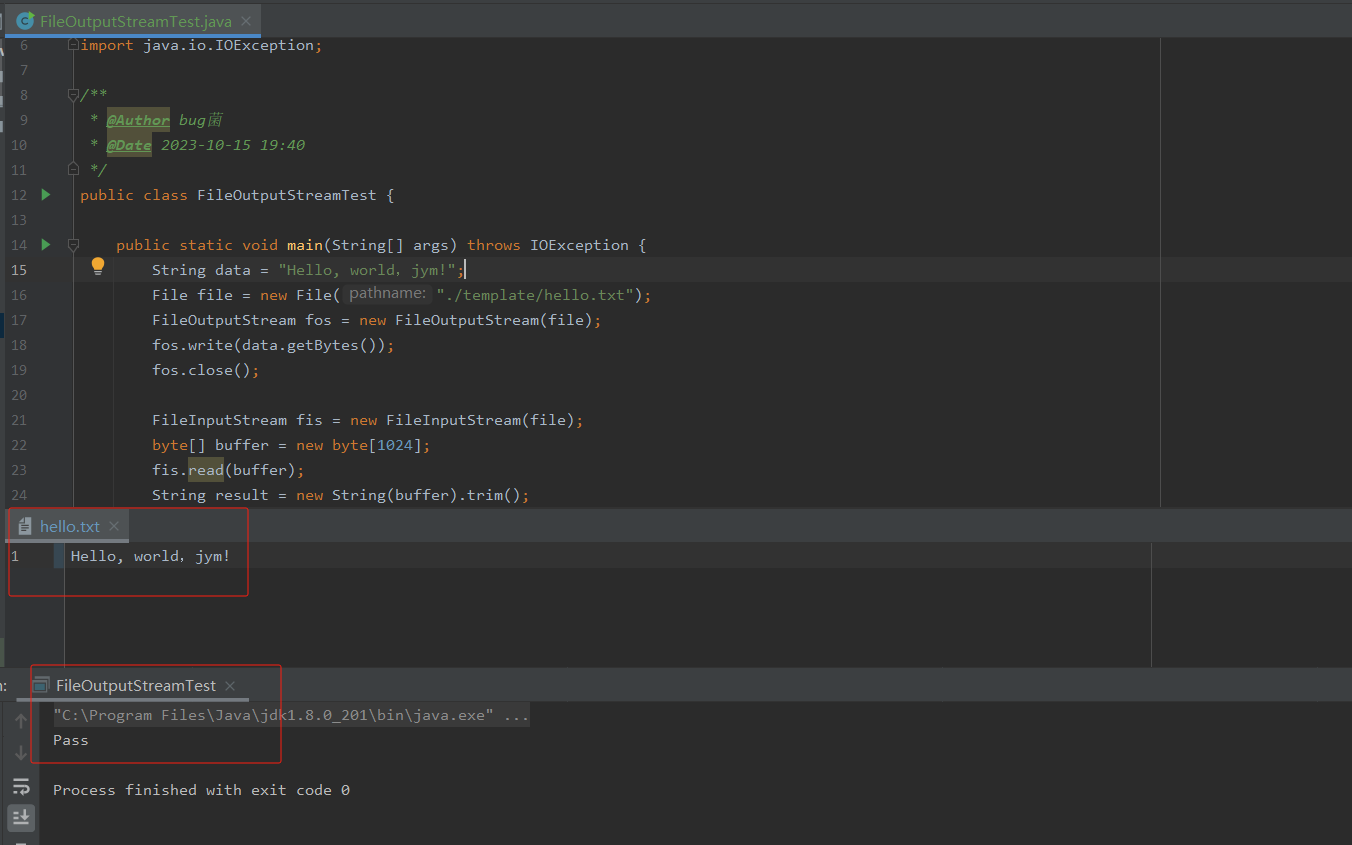Click the "Pass" output line in the console
1352x845 pixels.
pyautogui.click(x=71, y=740)
